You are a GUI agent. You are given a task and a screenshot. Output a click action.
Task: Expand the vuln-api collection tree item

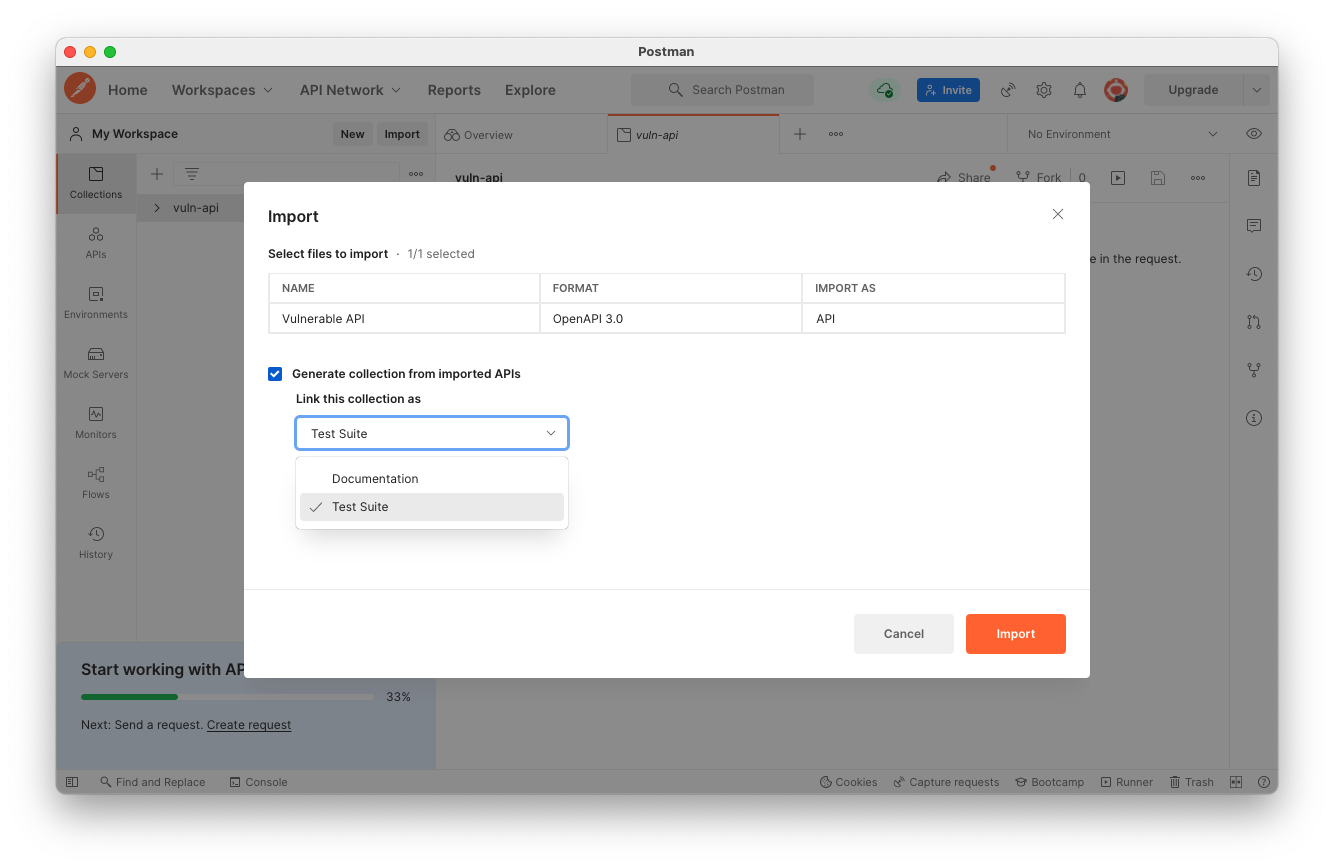coord(157,208)
